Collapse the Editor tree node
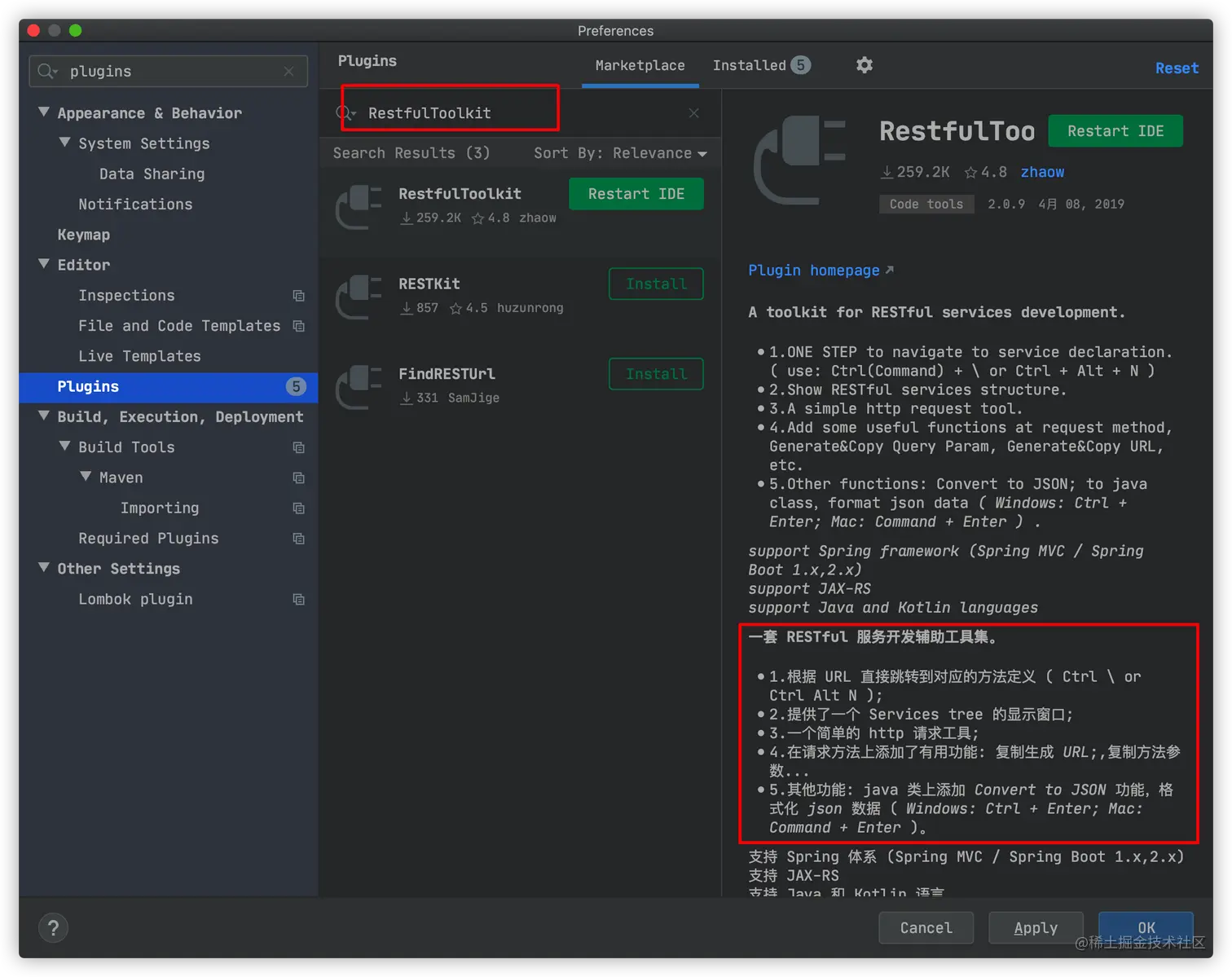Screen dimensions: 1232x977 pyautogui.click(x=44, y=263)
